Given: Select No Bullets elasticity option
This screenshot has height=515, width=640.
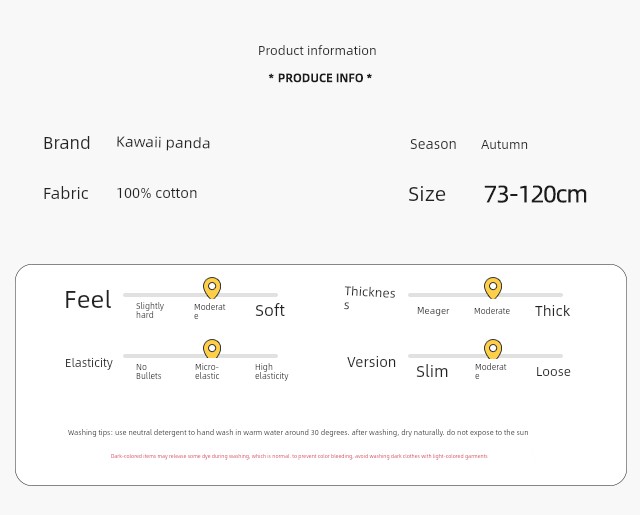Looking at the screenshot, I should click(149, 371).
